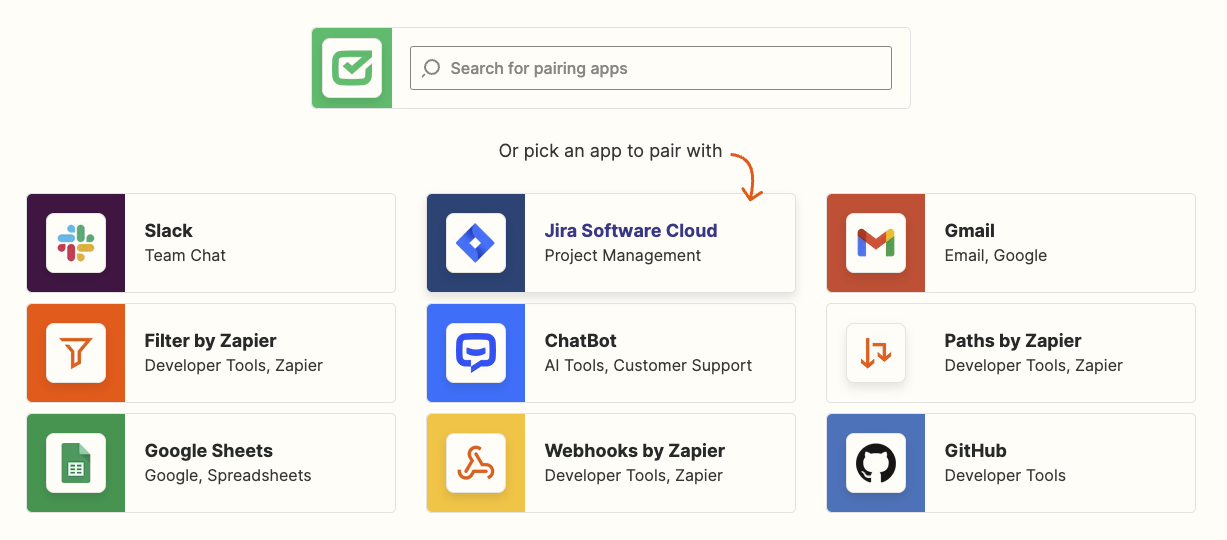Select the Google Sheets logo icon
Screen dimensions: 1227x540
tap(76, 463)
